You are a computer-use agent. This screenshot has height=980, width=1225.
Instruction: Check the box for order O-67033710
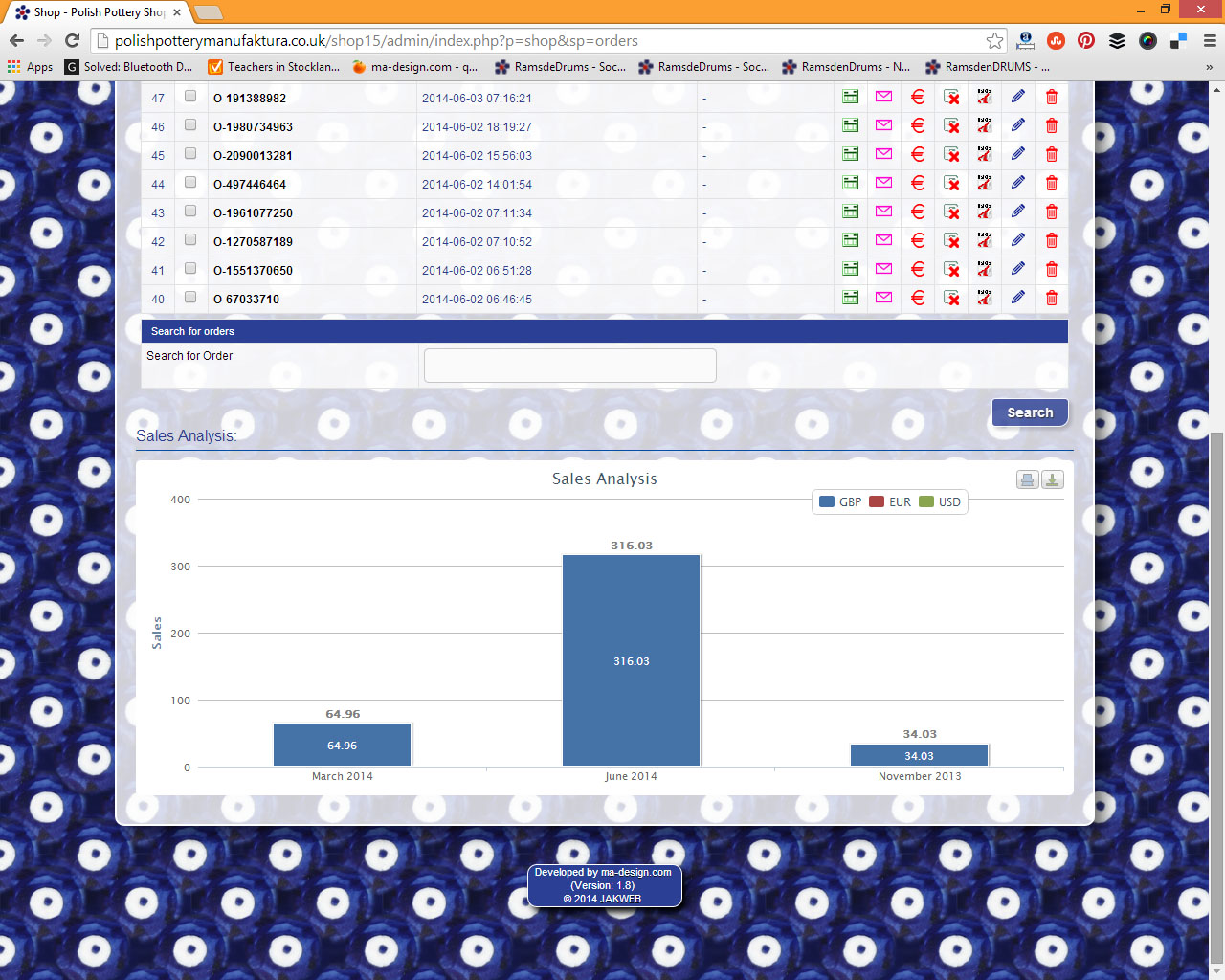(x=190, y=297)
